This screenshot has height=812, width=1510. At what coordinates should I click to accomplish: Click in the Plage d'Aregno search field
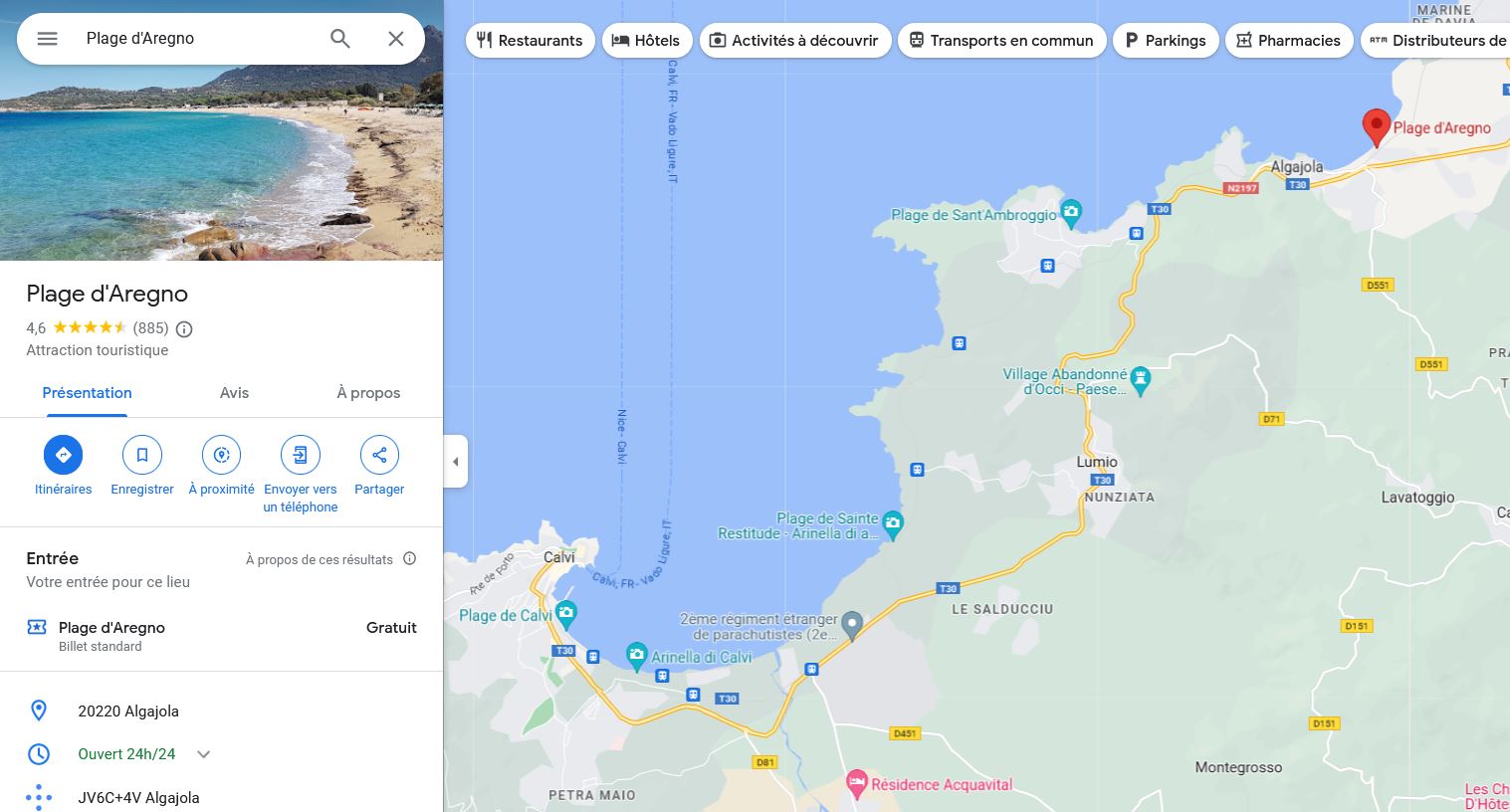[199, 39]
